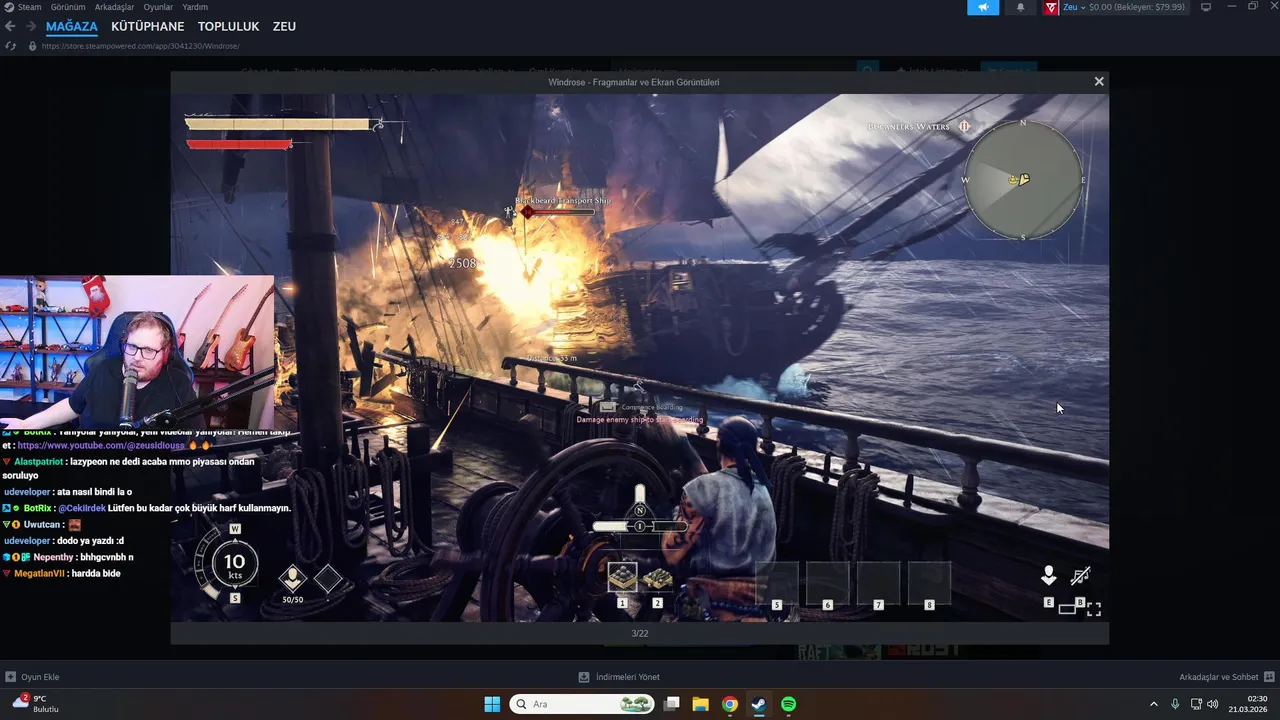Screen dimensions: 1280x720
Task: Reload the store page
Action: coord(10,46)
